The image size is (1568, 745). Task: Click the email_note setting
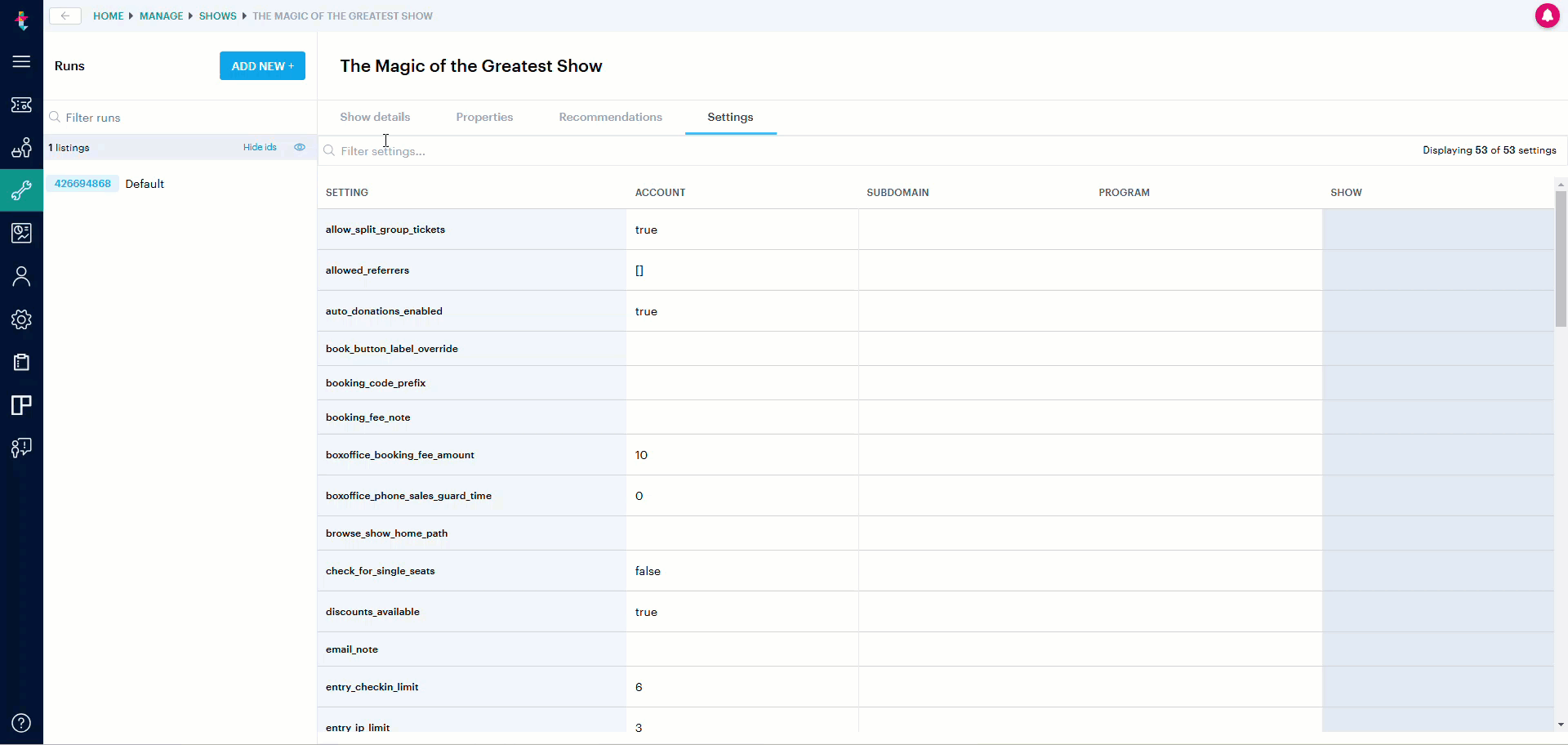coord(352,649)
